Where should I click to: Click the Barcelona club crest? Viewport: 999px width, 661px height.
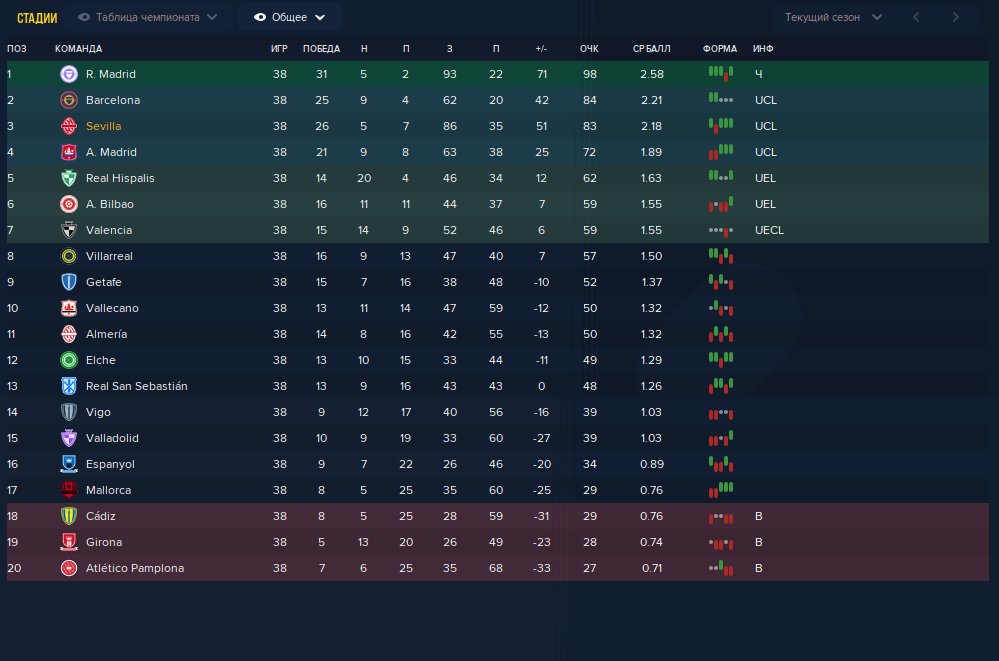(68, 100)
